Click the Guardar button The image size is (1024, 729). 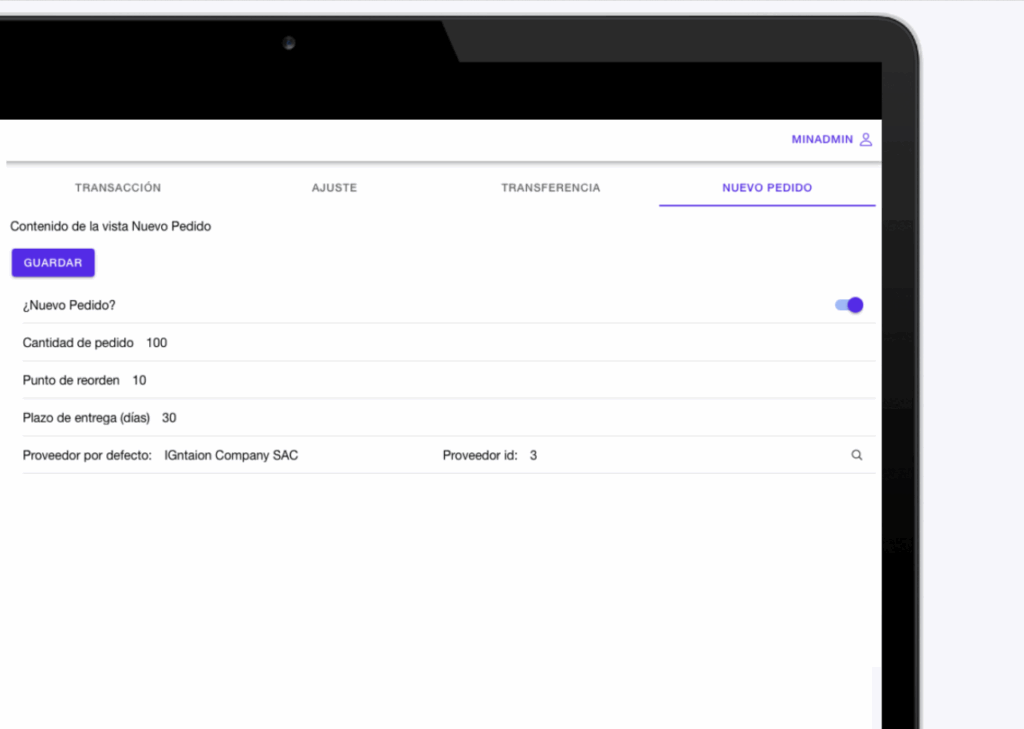click(53, 263)
